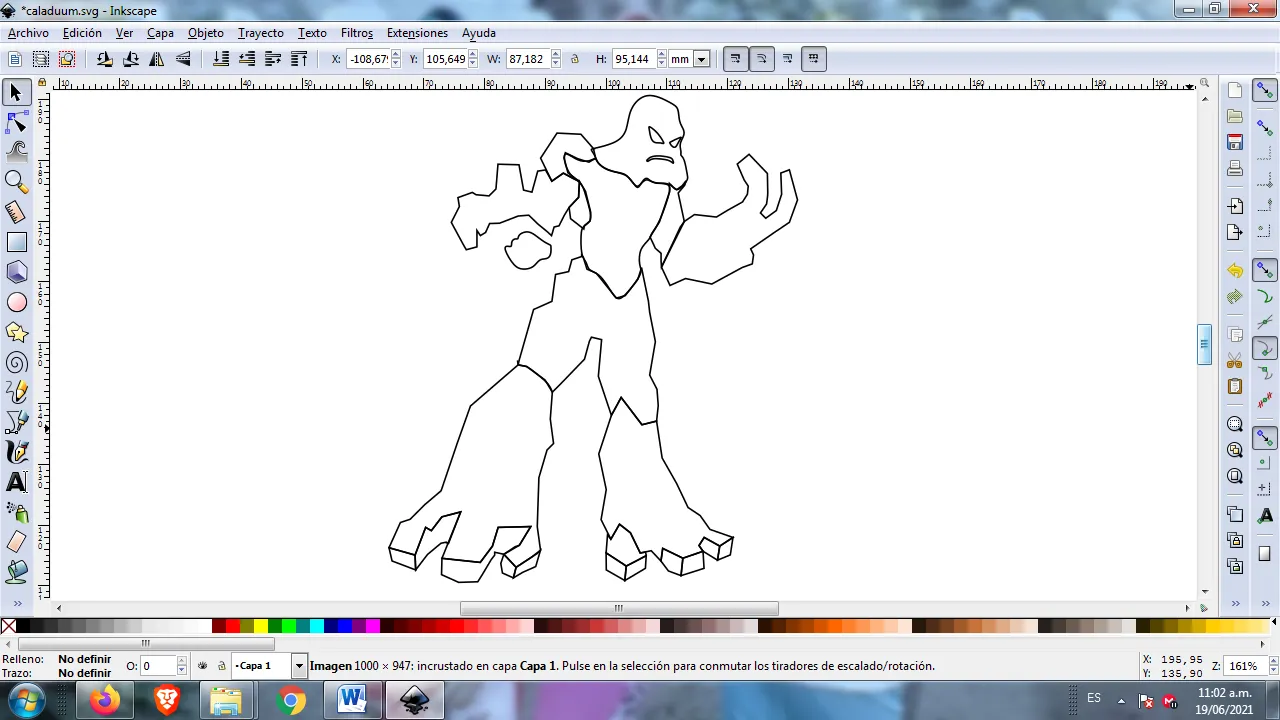Select the Calligraphy tool

click(16, 452)
